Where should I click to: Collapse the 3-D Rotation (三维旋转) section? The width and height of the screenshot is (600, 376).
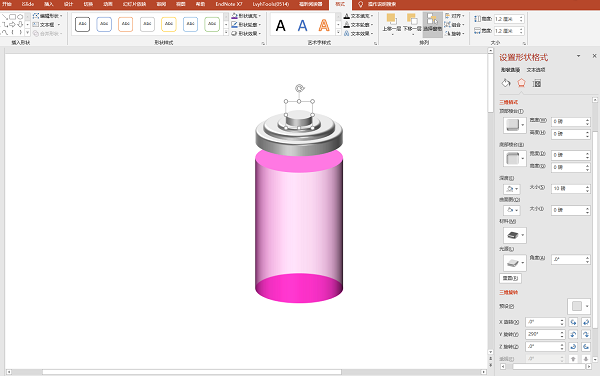[509, 292]
